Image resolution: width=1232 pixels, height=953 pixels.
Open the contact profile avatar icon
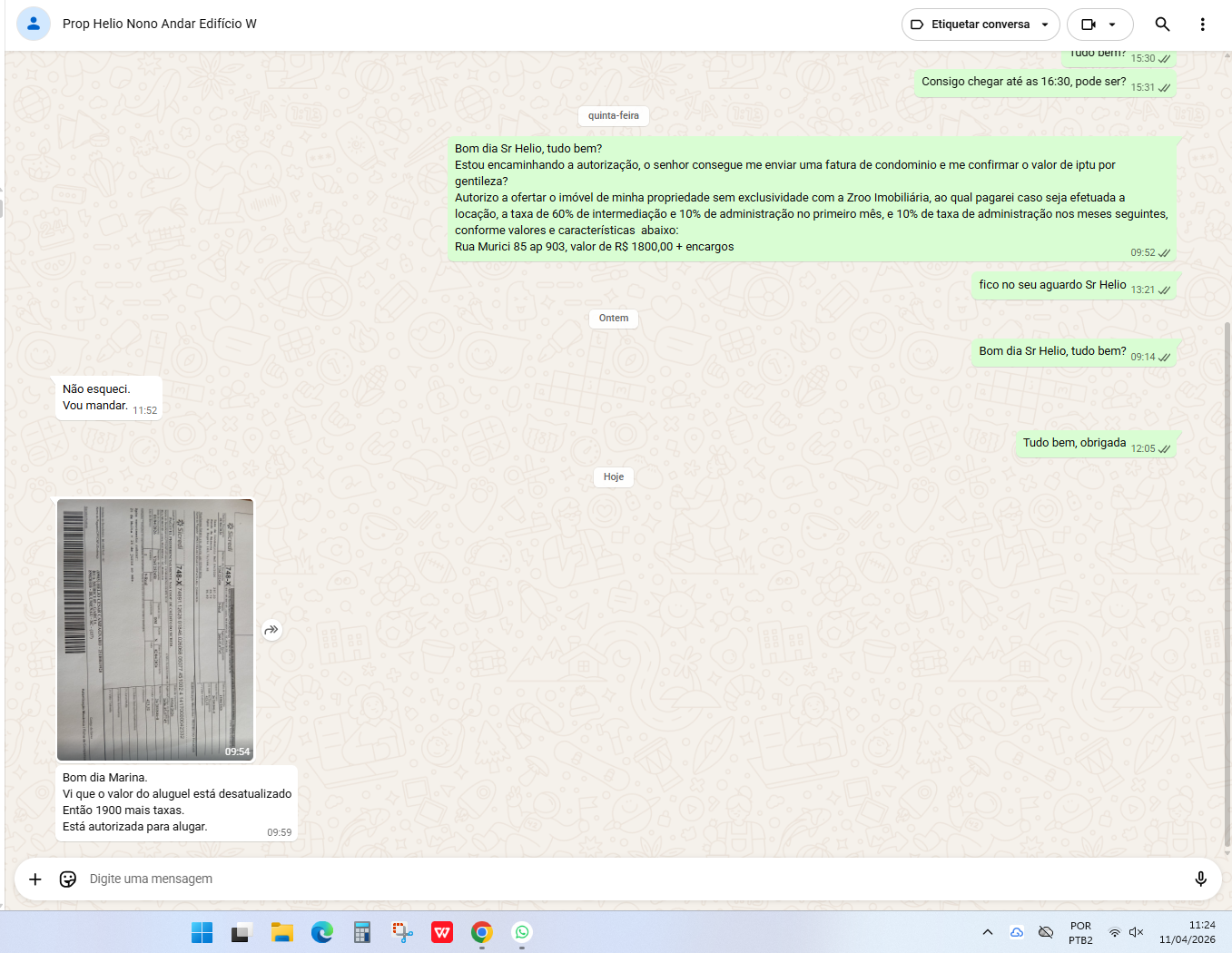(34, 24)
